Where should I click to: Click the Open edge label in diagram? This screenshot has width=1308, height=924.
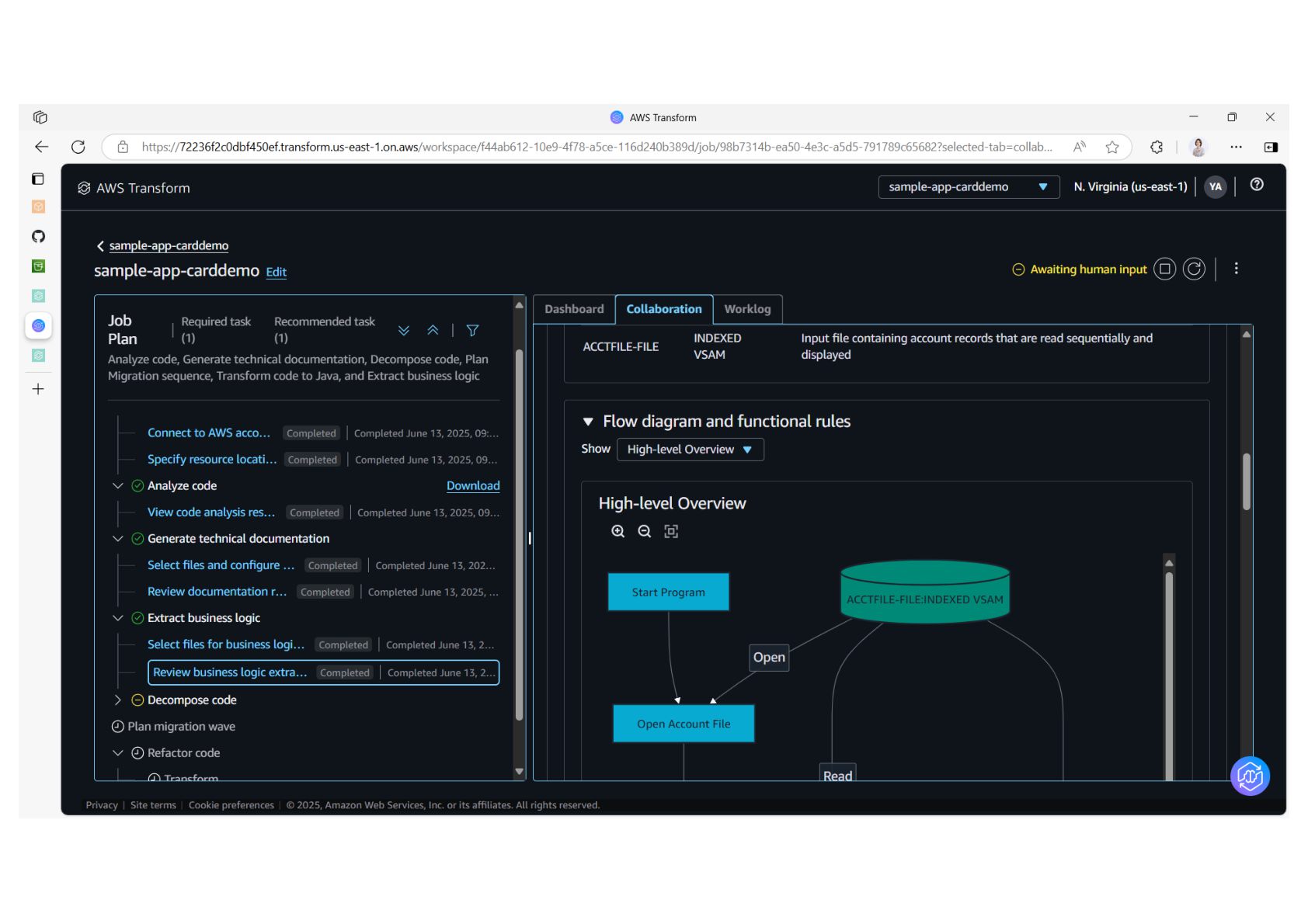click(x=769, y=658)
